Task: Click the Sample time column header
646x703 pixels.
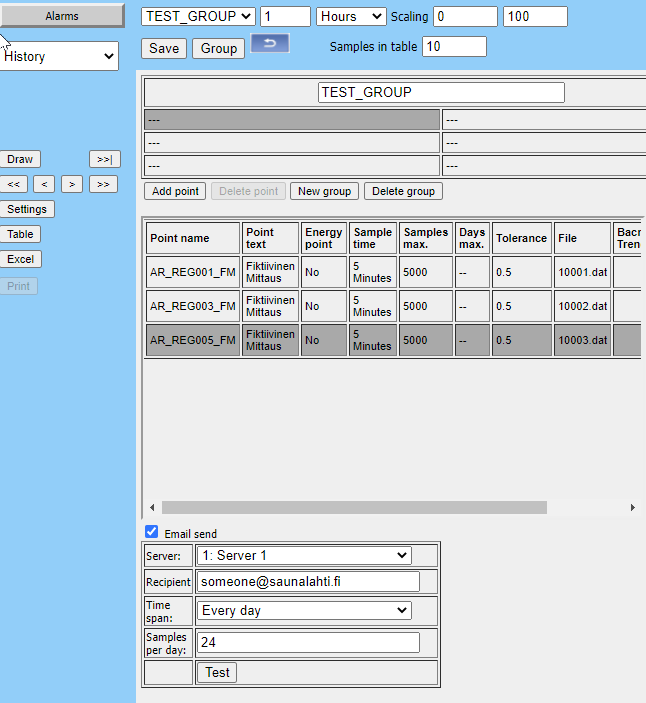Action: (x=373, y=238)
